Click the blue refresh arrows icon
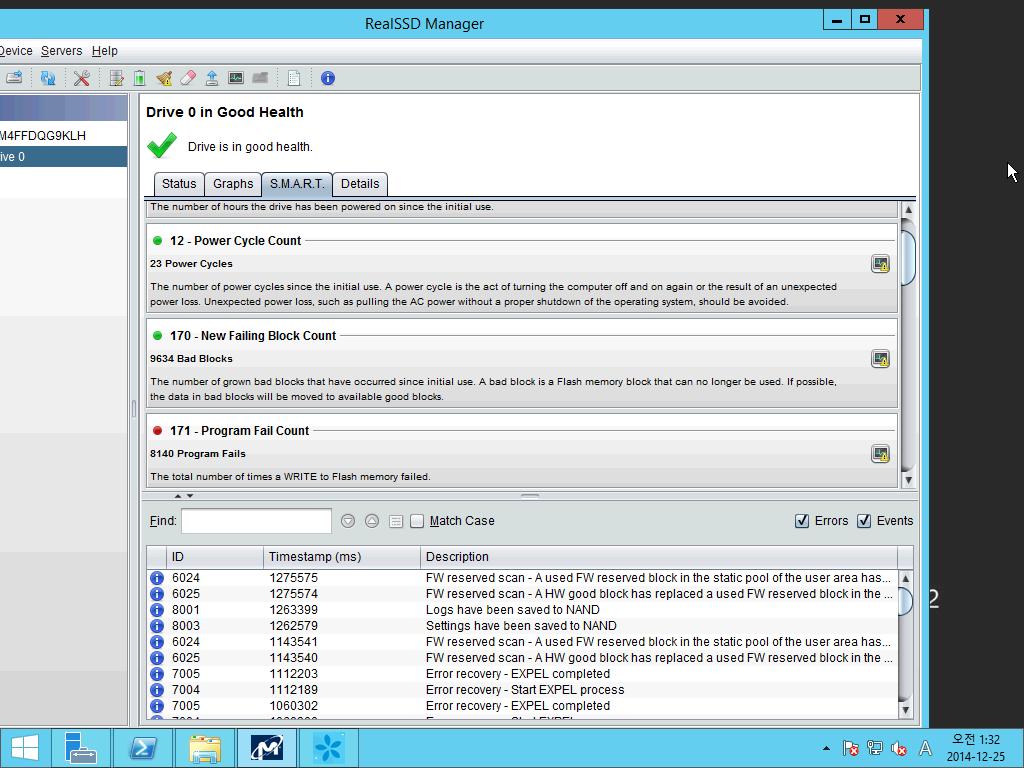 (48, 78)
